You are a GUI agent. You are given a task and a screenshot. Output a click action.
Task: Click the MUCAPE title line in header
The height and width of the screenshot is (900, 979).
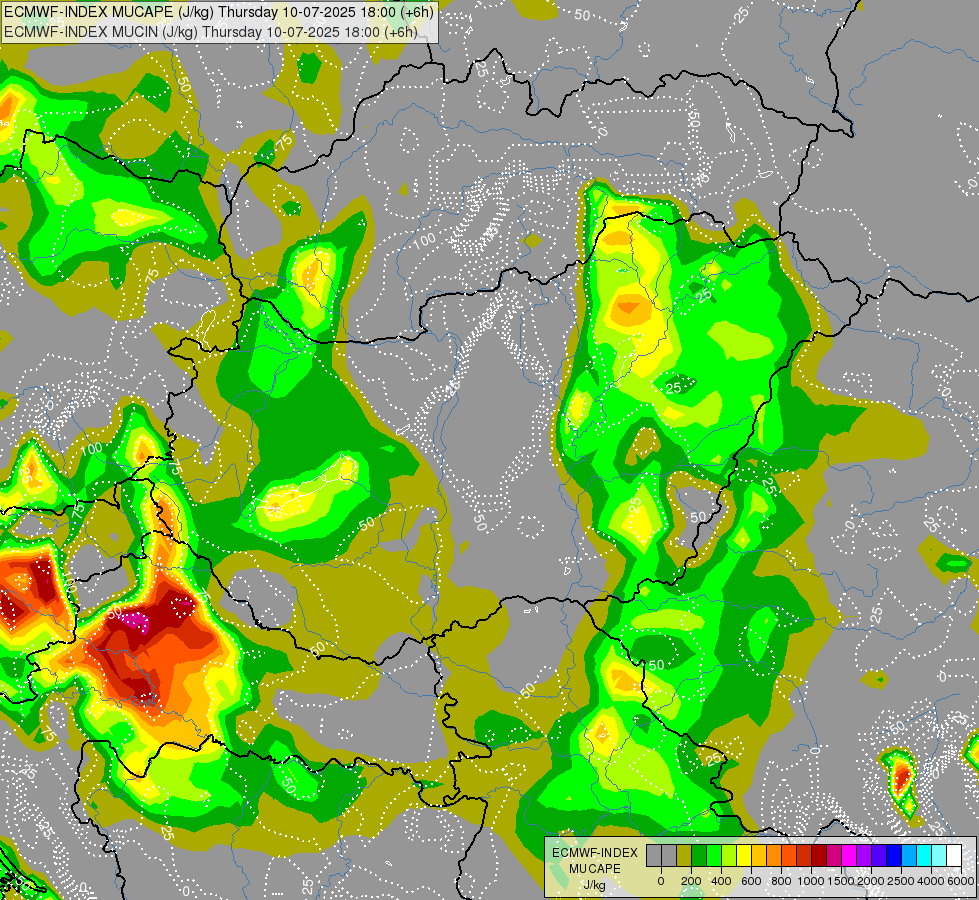(218, 11)
